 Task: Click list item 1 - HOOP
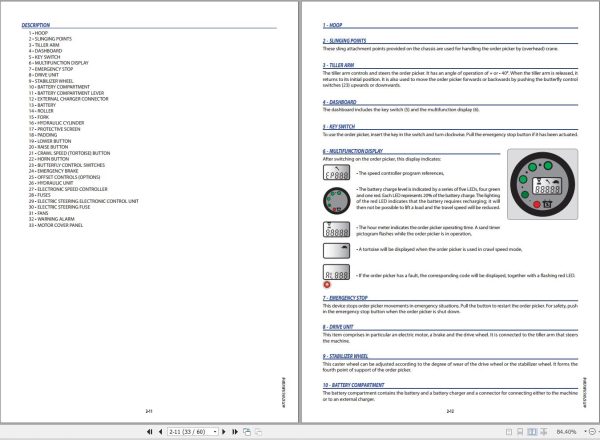tap(38, 33)
